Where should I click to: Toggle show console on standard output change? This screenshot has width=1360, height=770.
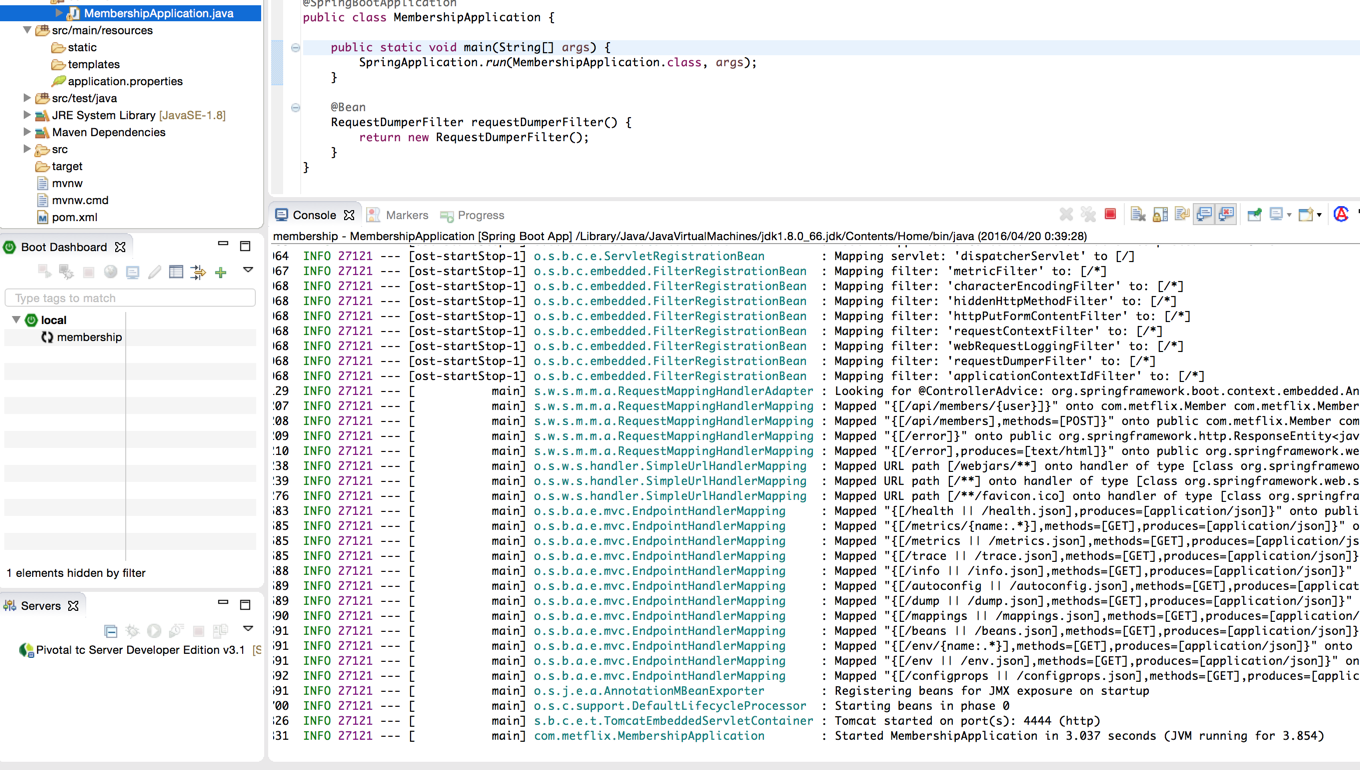[1204, 214]
